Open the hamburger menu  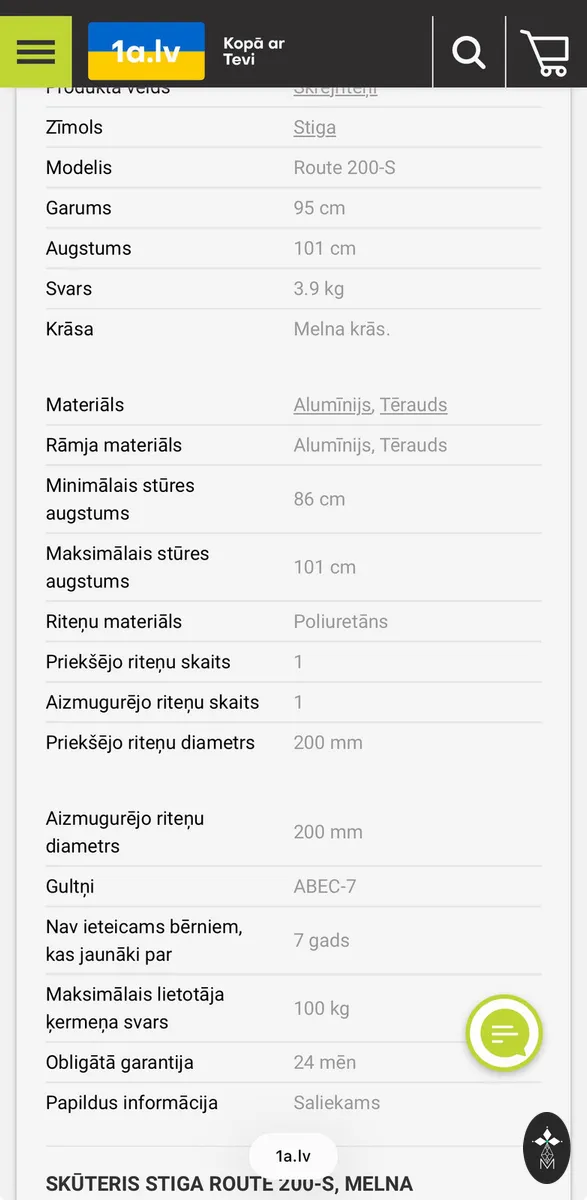(x=36, y=51)
